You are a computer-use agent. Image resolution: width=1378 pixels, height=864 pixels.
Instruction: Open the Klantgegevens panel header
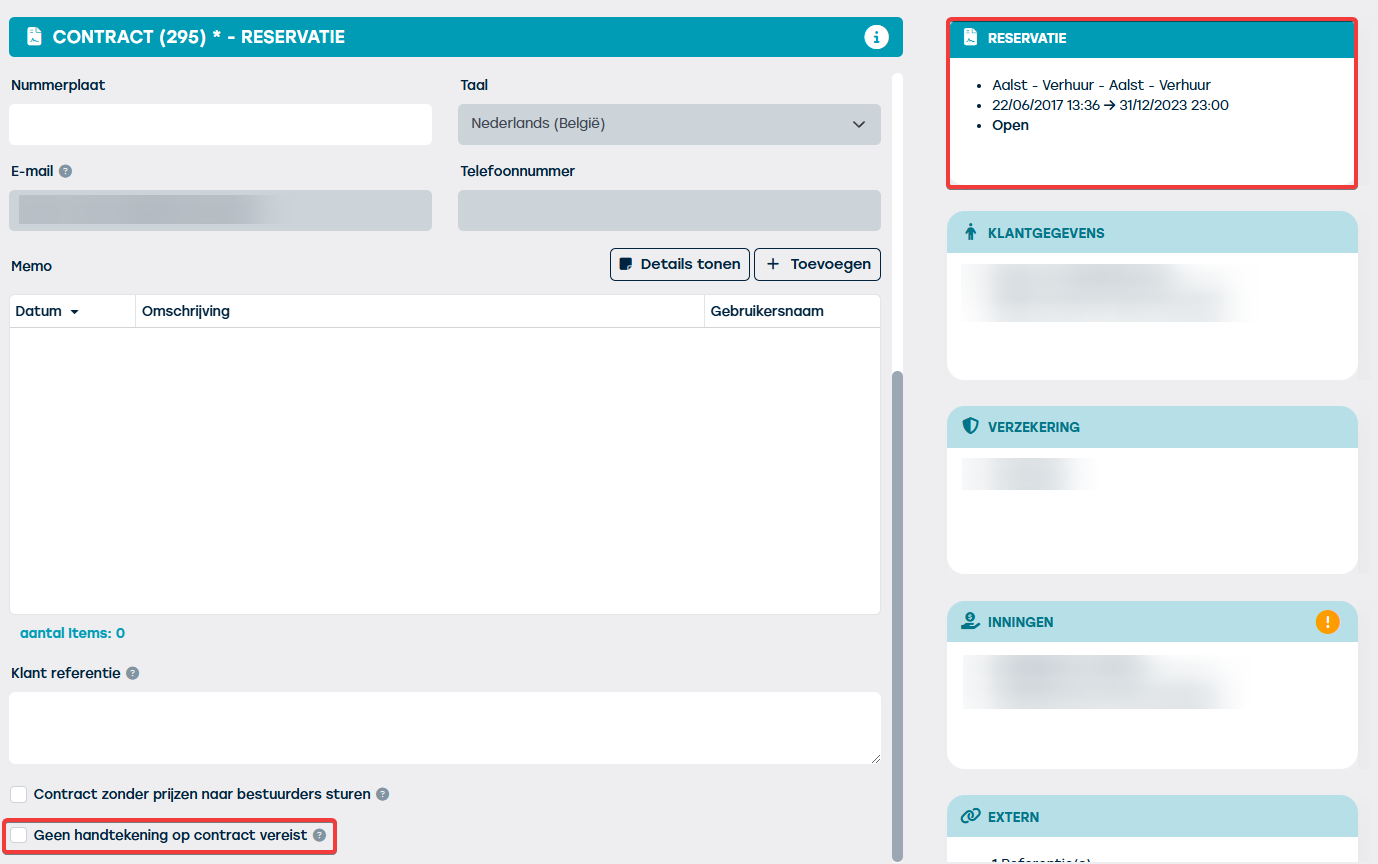[x=1152, y=233]
